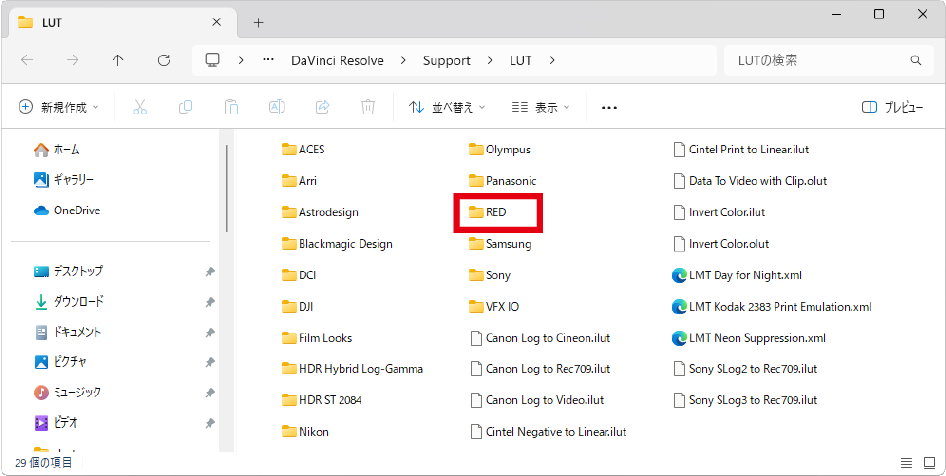Open the see more ellipsis menu
Viewport: 946px width, 476px height.
click(x=609, y=107)
